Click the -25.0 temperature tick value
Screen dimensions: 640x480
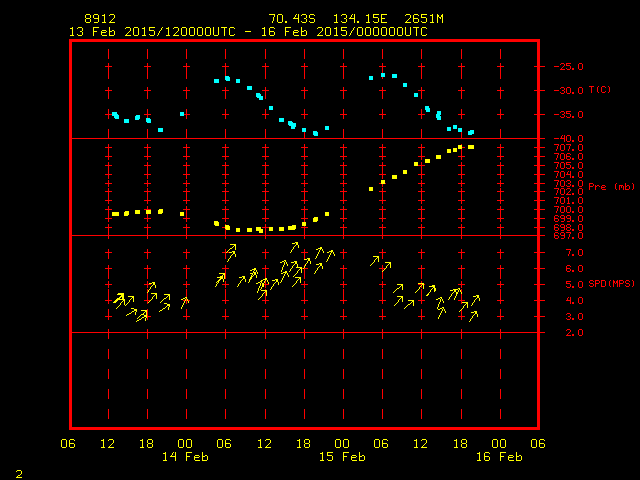[568, 67]
